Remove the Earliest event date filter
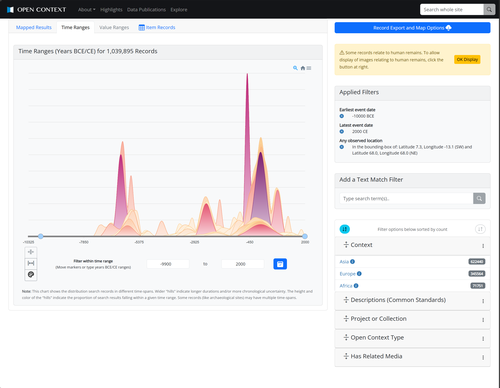This screenshot has width=500, height=388. pos(342,116)
